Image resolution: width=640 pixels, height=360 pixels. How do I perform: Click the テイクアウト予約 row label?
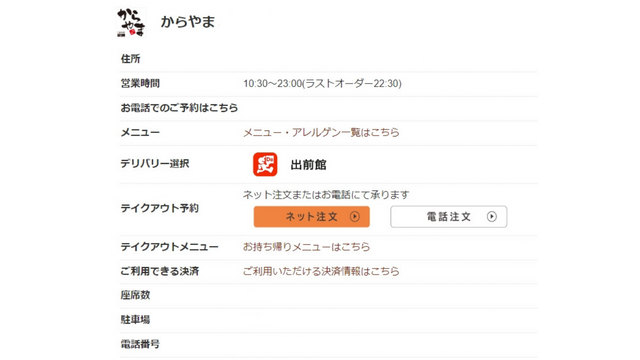click(x=160, y=208)
